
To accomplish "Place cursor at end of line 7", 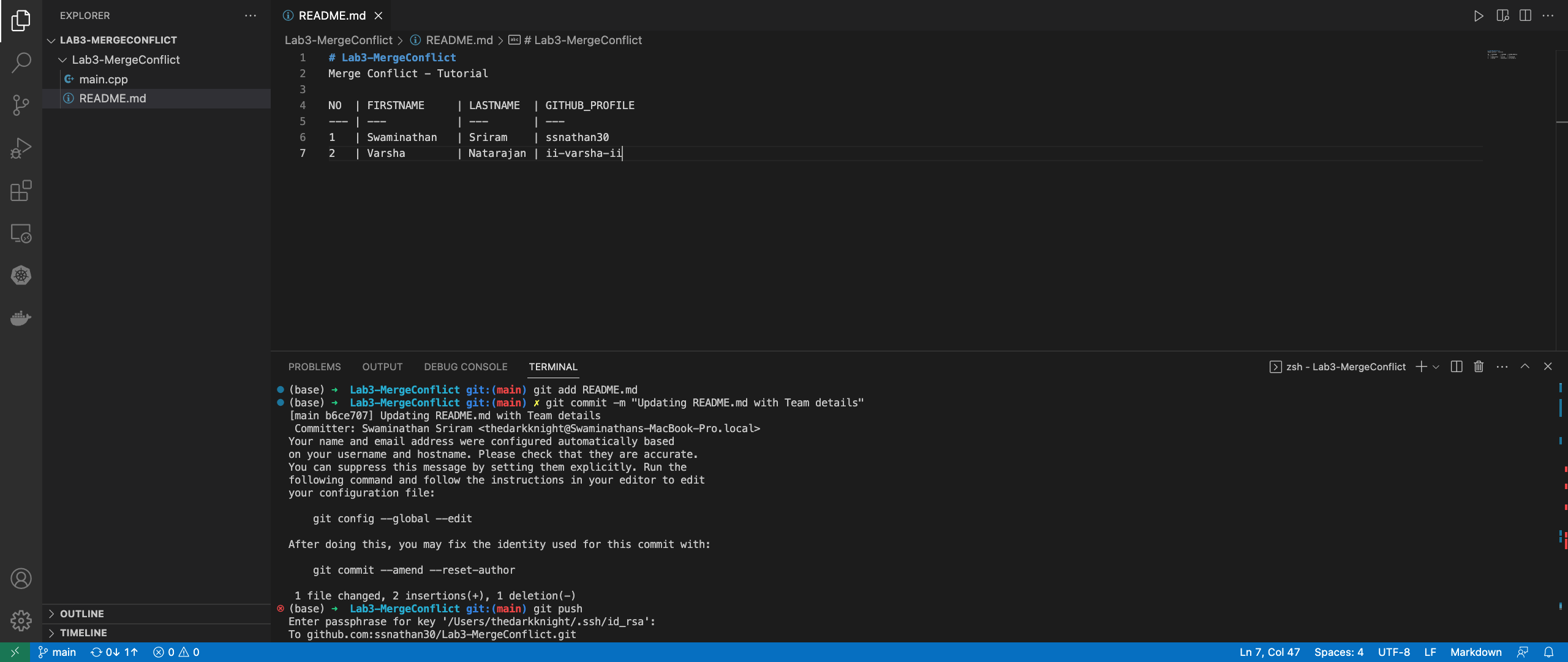I will point(622,153).
